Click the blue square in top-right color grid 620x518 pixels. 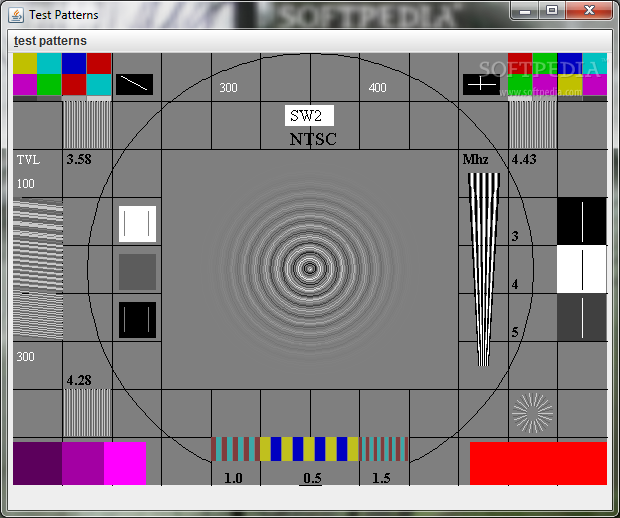click(x=570, y=64)
